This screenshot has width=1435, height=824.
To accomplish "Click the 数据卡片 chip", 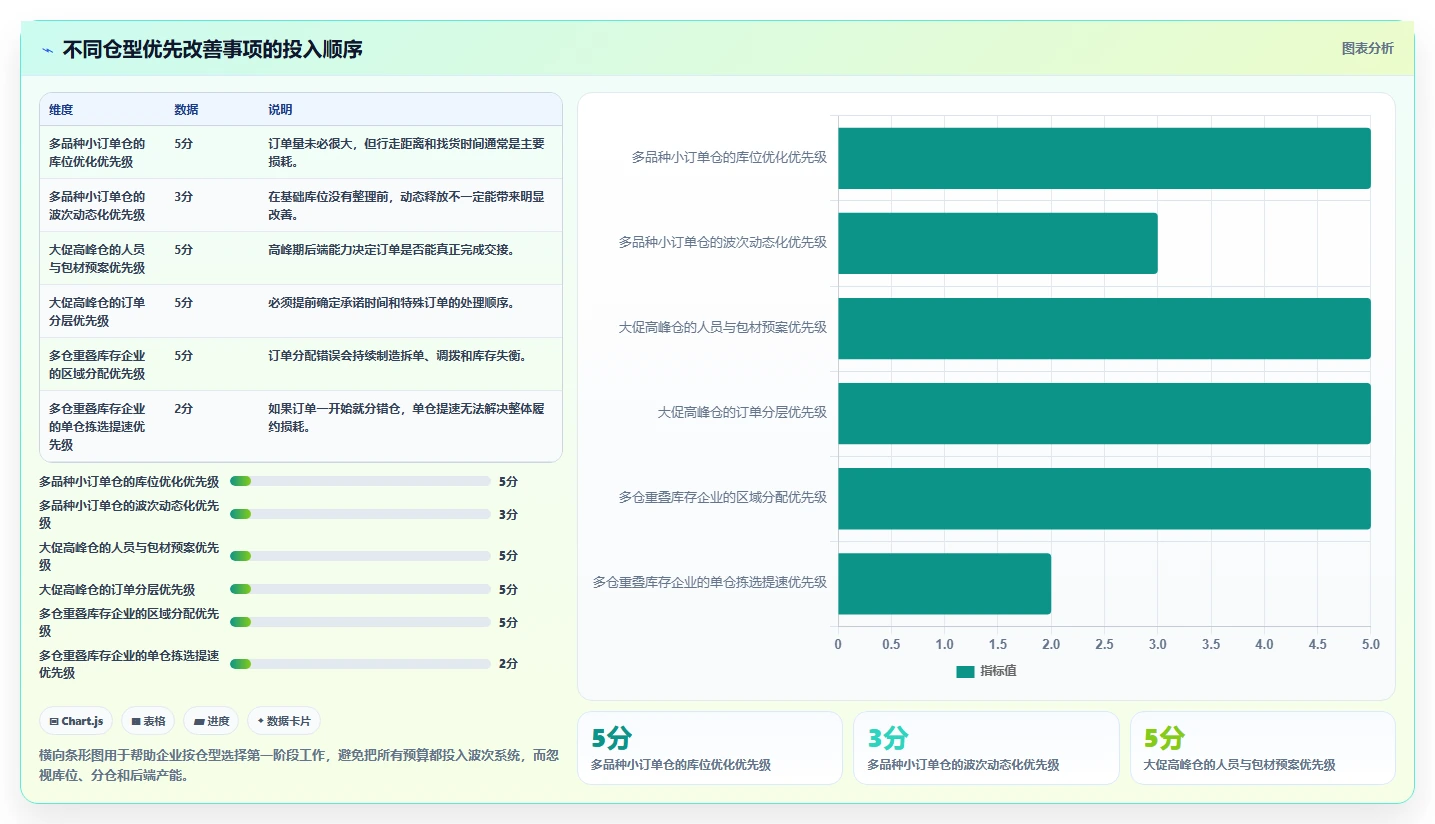I will (x=284, y=721).
